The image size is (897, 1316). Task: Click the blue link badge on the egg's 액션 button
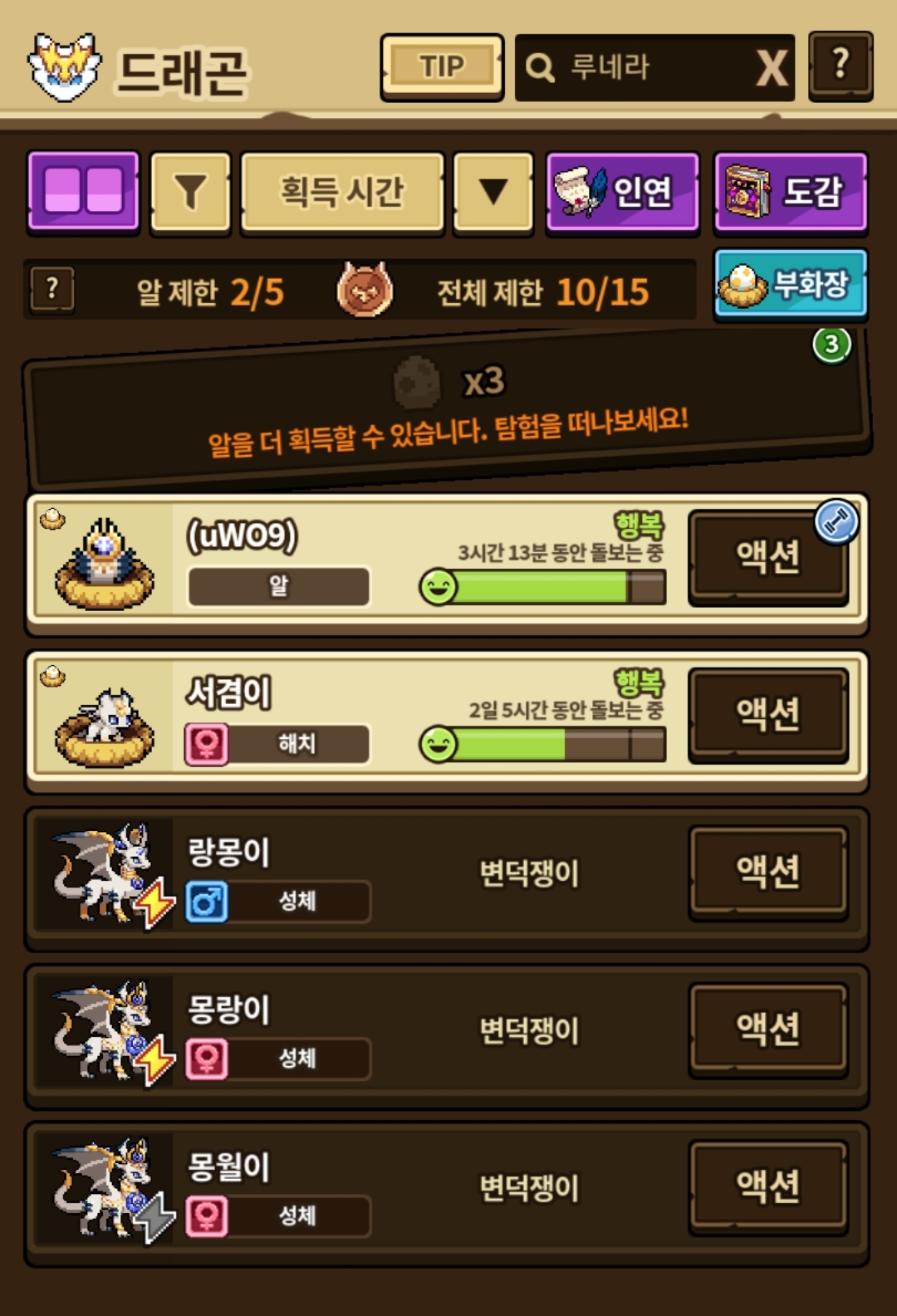(836, 522)
